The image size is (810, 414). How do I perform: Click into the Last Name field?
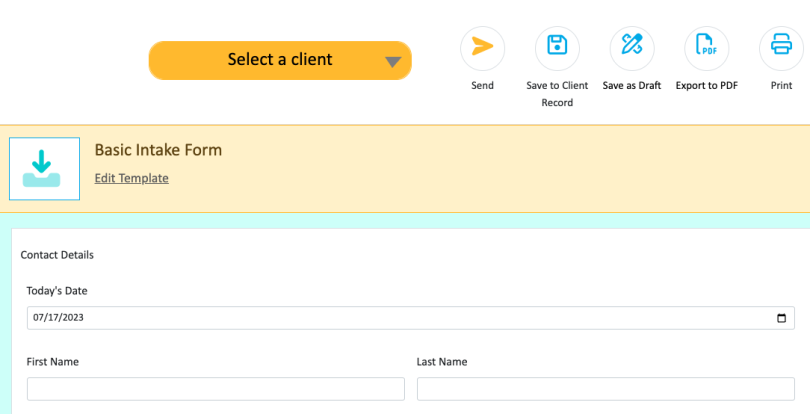click(x=605, y=389)
